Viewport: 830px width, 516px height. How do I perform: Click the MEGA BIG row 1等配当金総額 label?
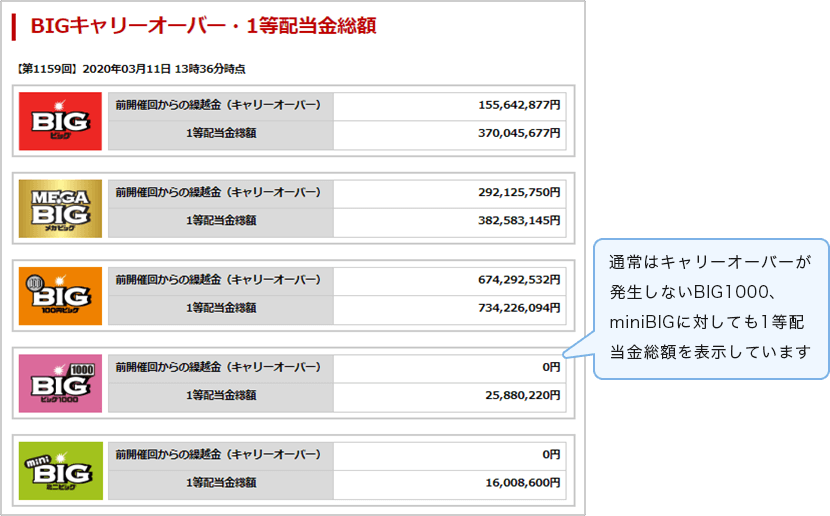point(221,222)
